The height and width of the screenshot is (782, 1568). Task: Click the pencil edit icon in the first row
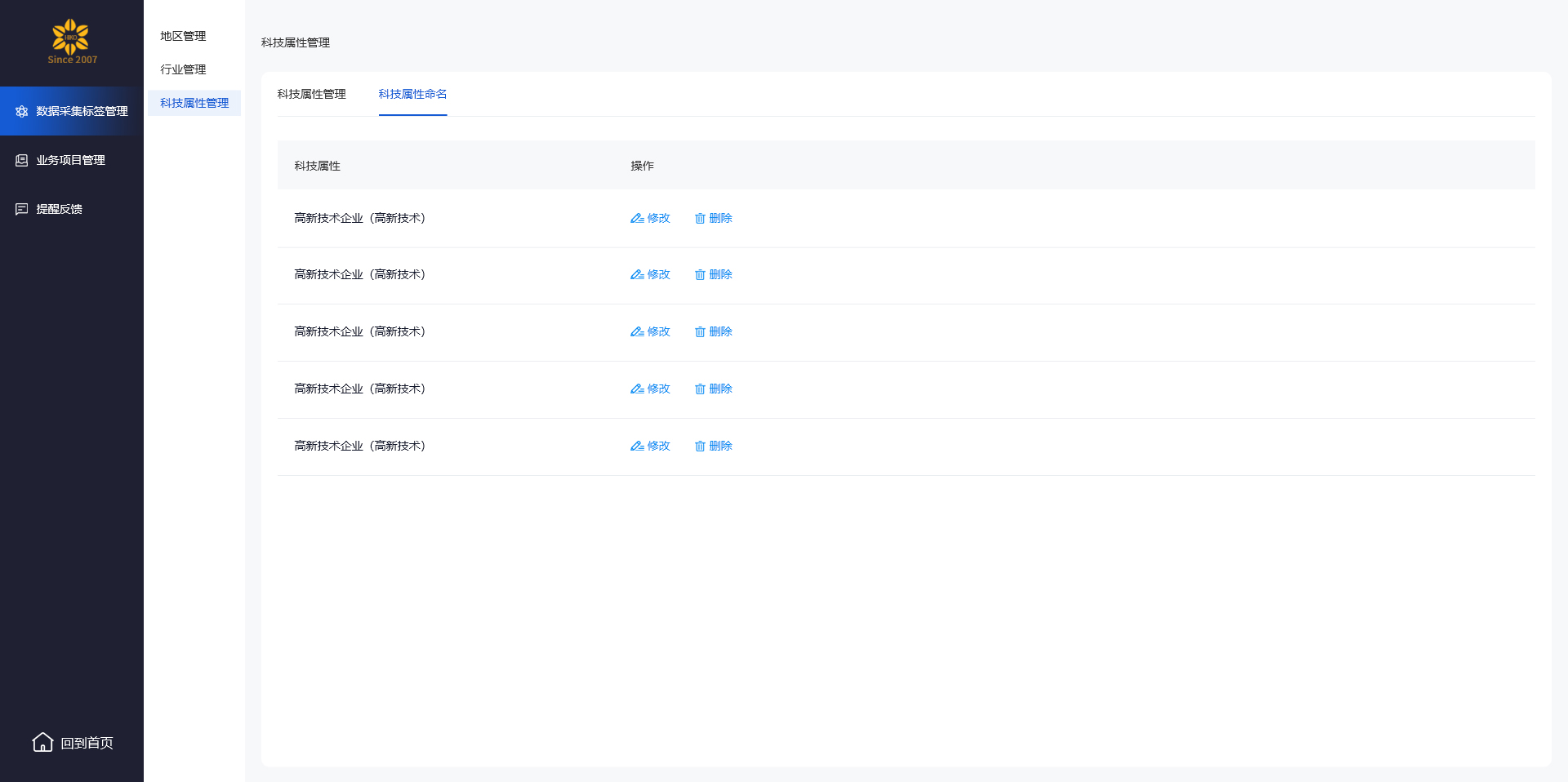tap(637, 219)
